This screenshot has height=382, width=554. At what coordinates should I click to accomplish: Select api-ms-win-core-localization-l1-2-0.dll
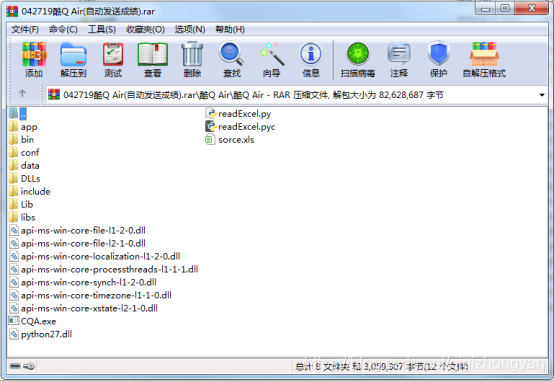[x=94, y=256]
